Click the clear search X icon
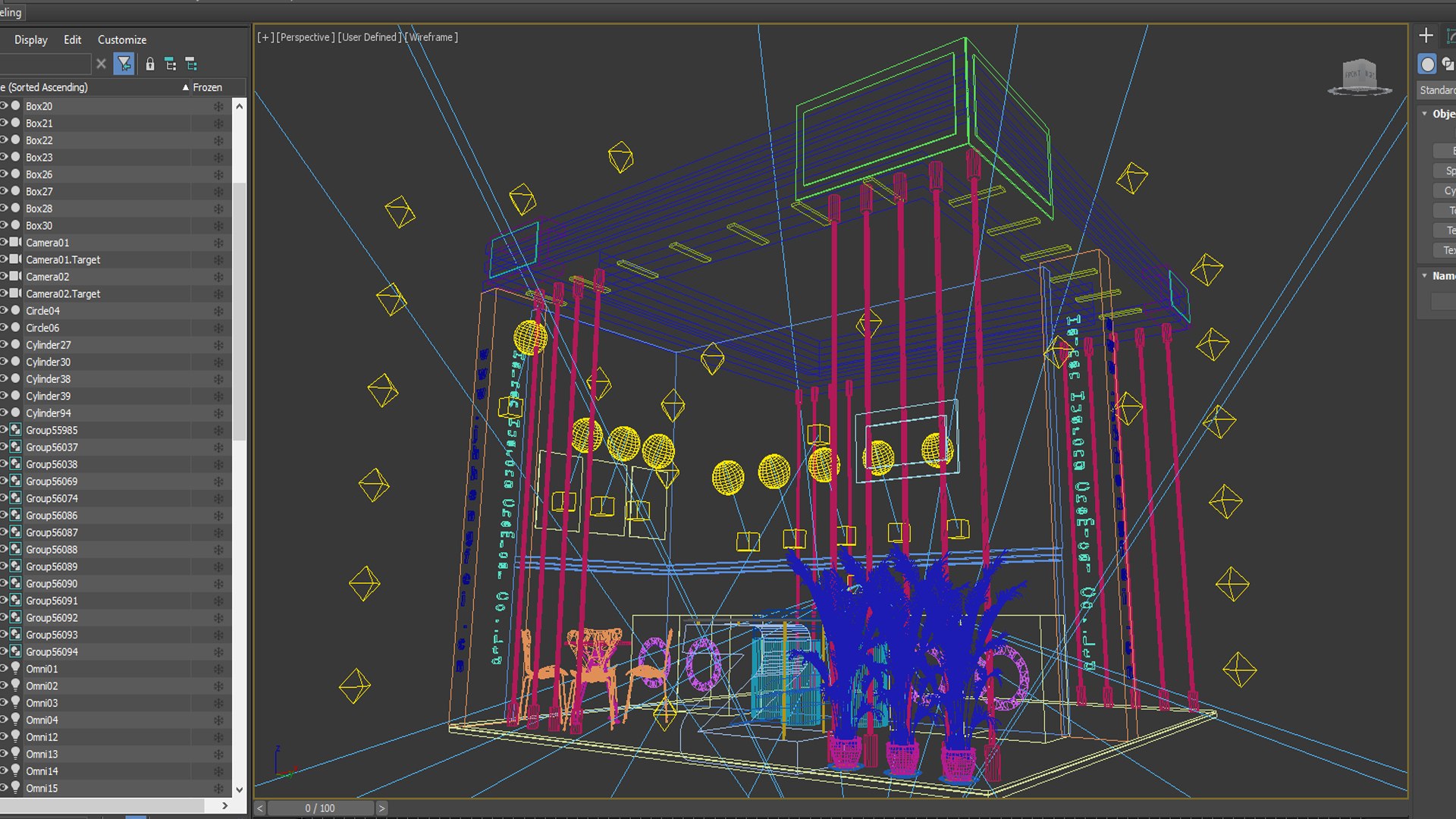 pos(101,64)
